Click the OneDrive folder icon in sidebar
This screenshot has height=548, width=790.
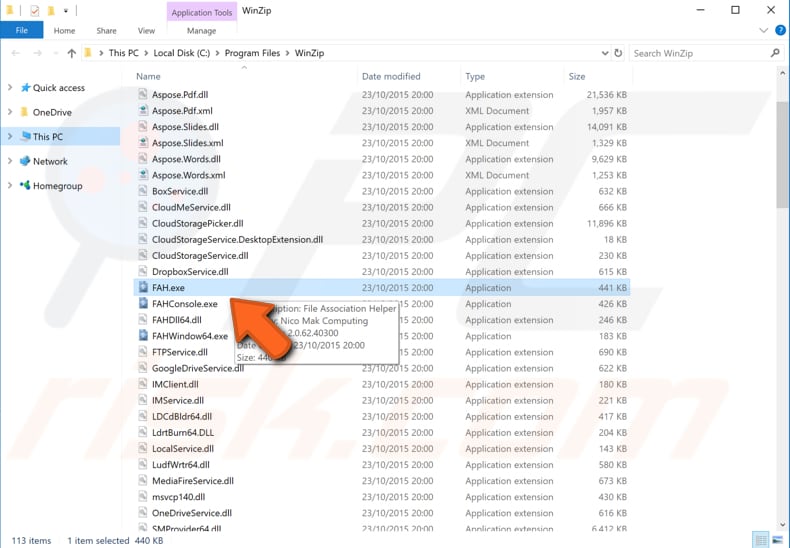(x=24, y=112)
